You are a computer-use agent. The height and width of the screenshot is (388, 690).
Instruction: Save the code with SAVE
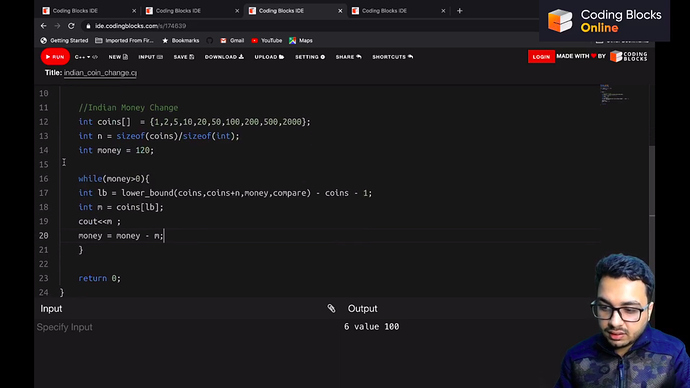[x=184, y=57]
